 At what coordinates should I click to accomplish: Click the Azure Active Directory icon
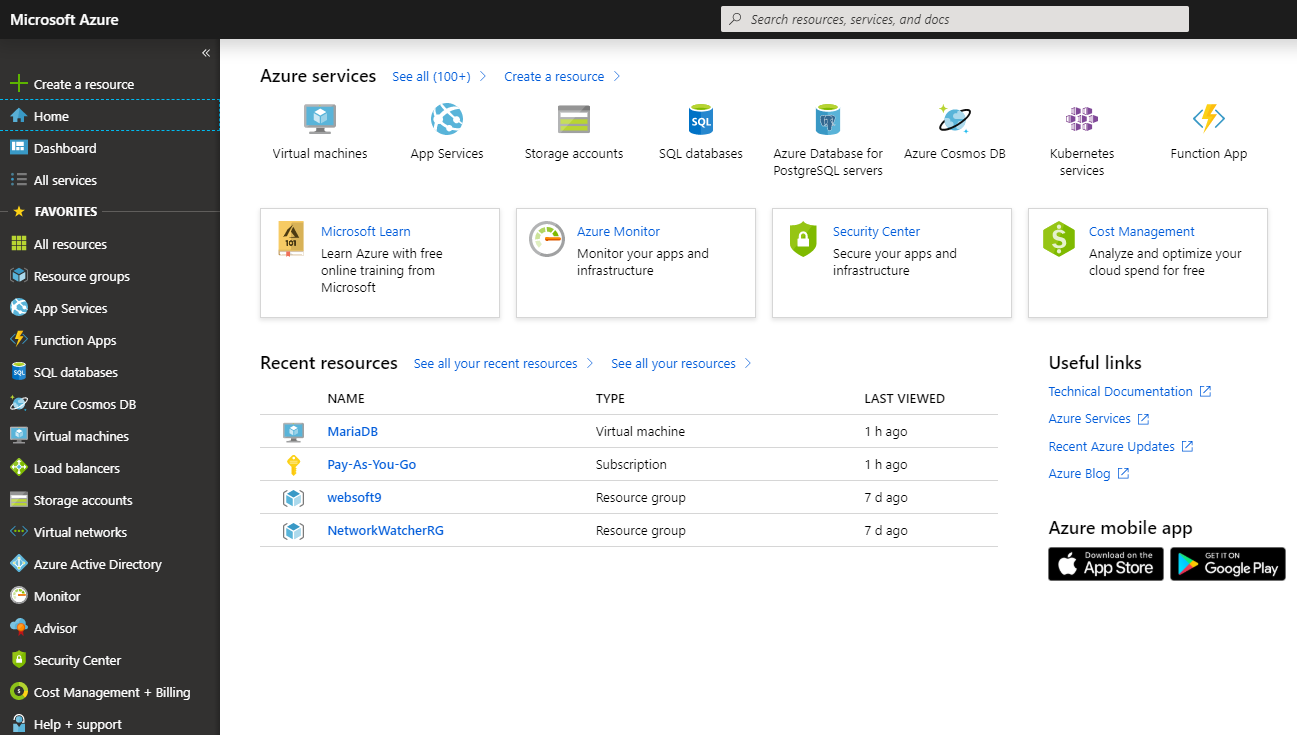click(x=18, y=564)
